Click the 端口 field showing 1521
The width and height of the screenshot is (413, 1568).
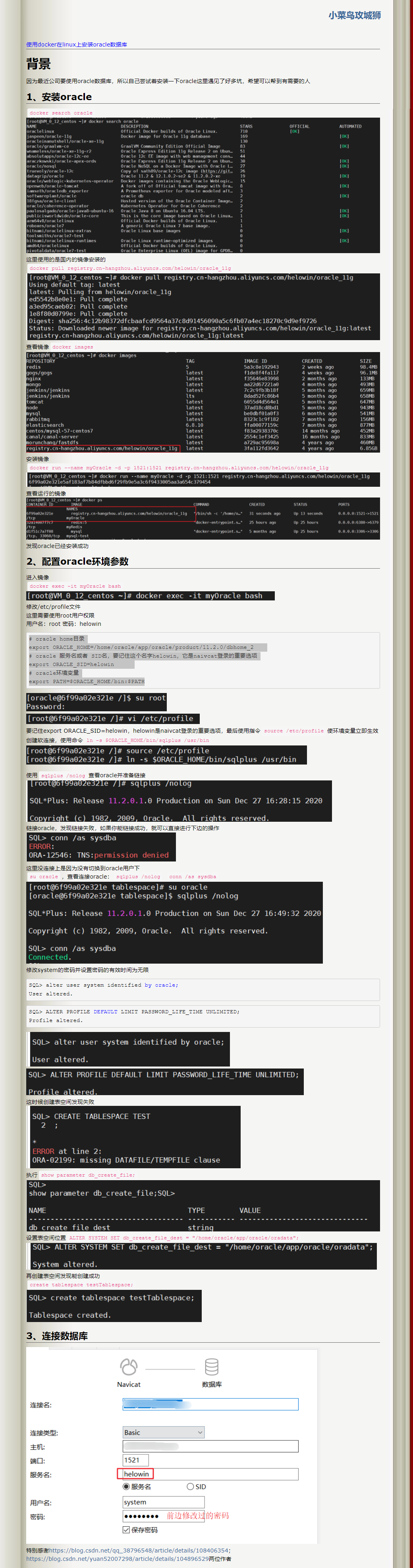click(136, 1460)
